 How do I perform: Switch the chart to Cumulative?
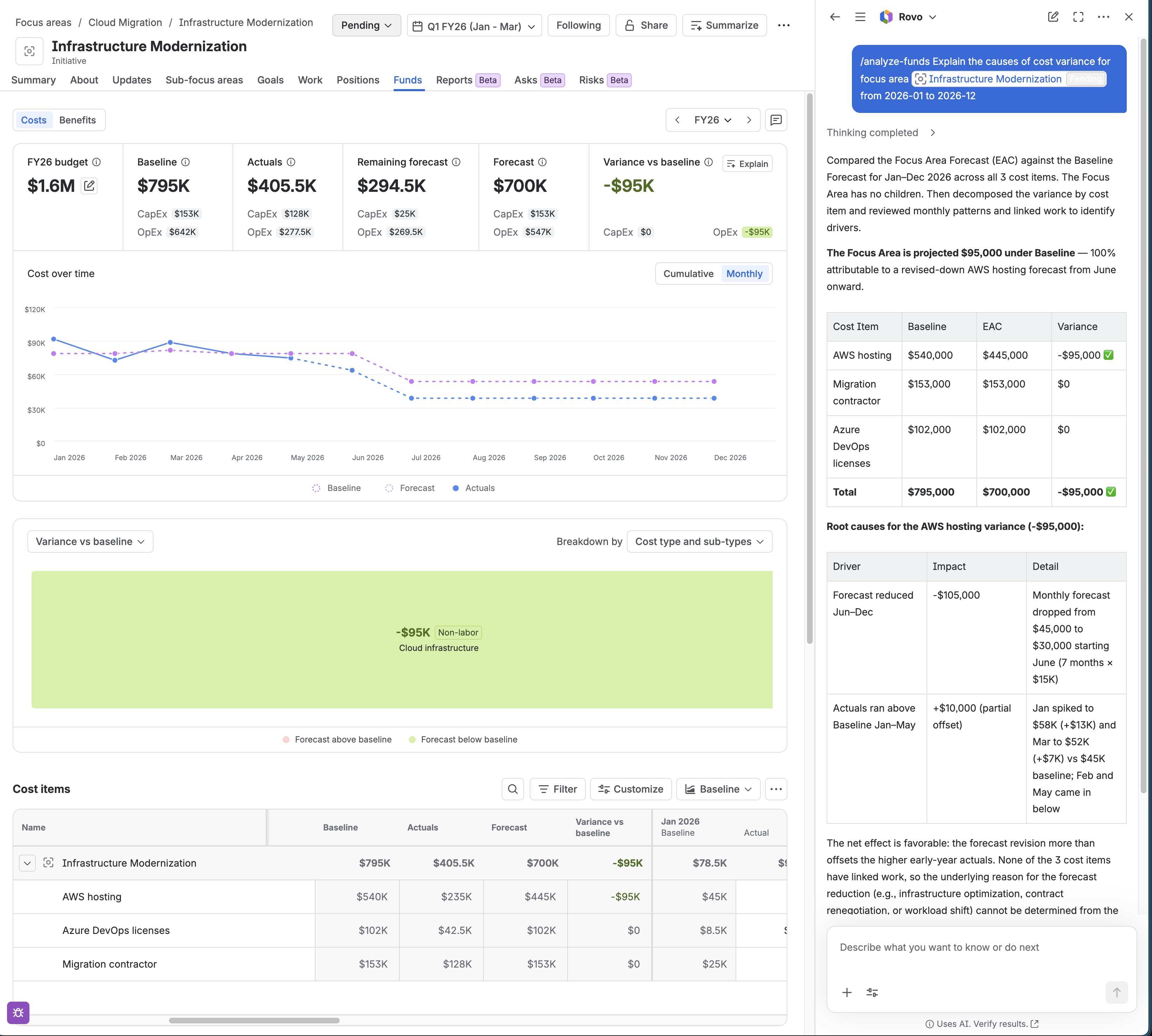[688, 274]
